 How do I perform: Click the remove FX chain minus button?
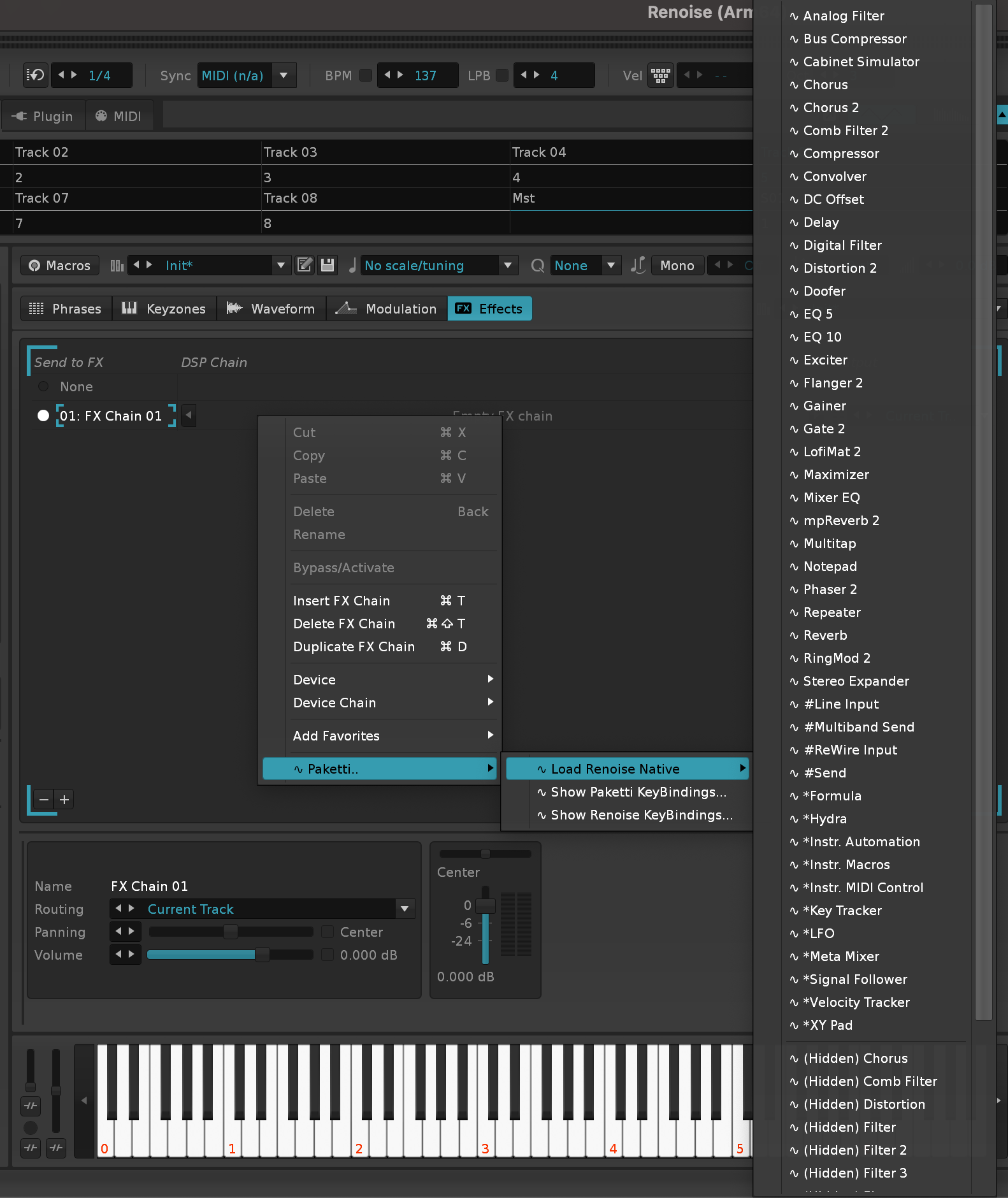pos(44,799)
